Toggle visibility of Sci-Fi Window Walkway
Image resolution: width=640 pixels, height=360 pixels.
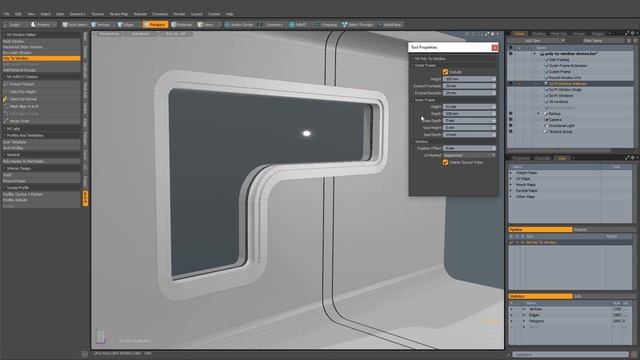pos(511,84)
